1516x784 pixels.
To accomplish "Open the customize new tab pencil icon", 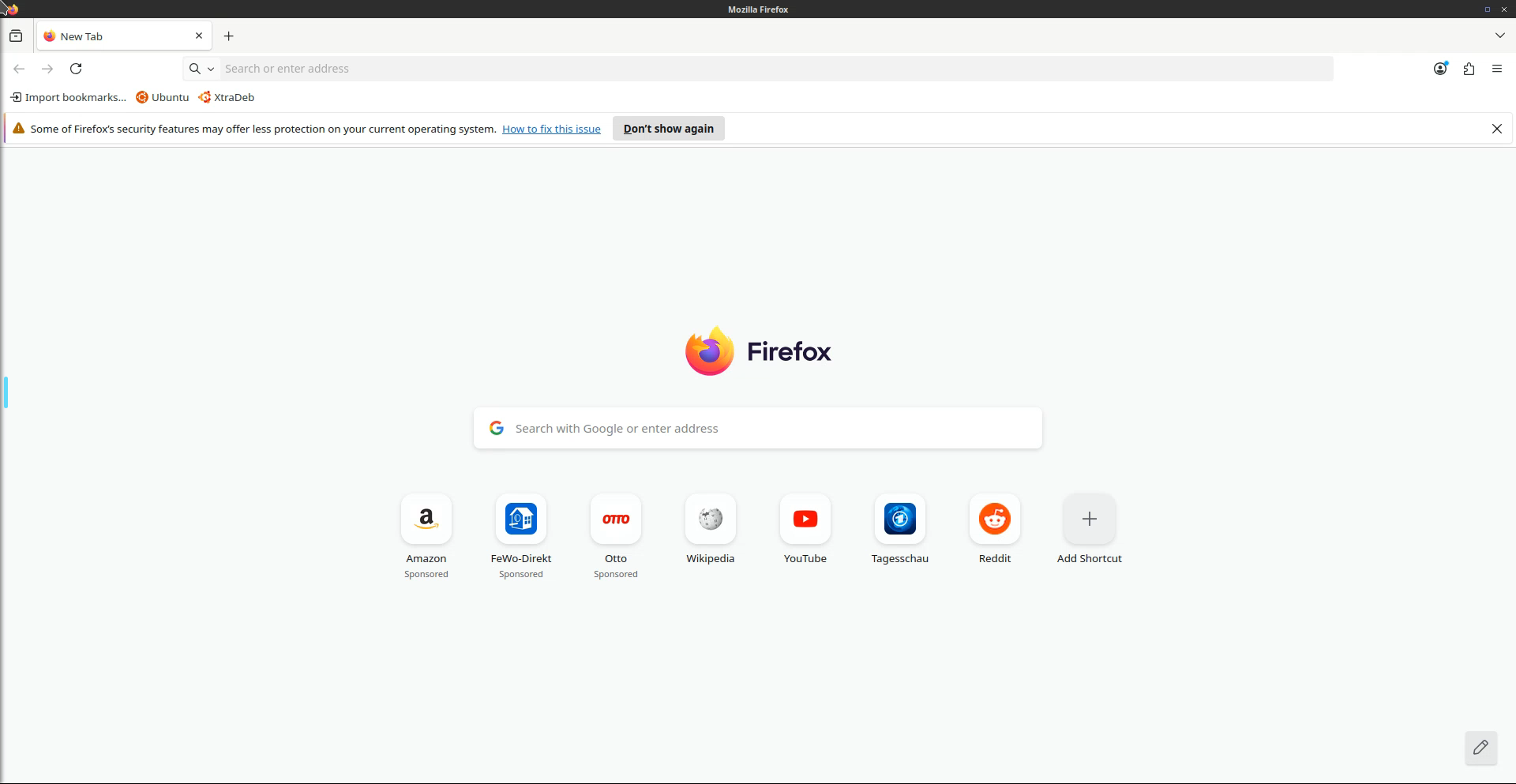I will pyautogui.click(x=1480, y=747).
